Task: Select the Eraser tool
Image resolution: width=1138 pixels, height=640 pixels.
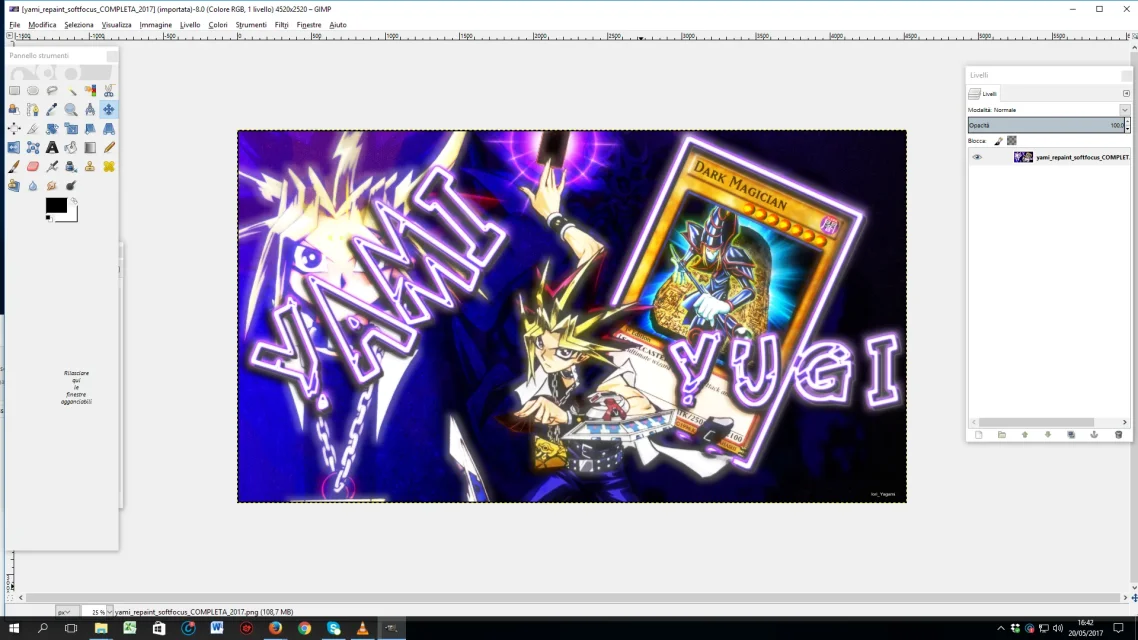Action: (x=33, y=166)
